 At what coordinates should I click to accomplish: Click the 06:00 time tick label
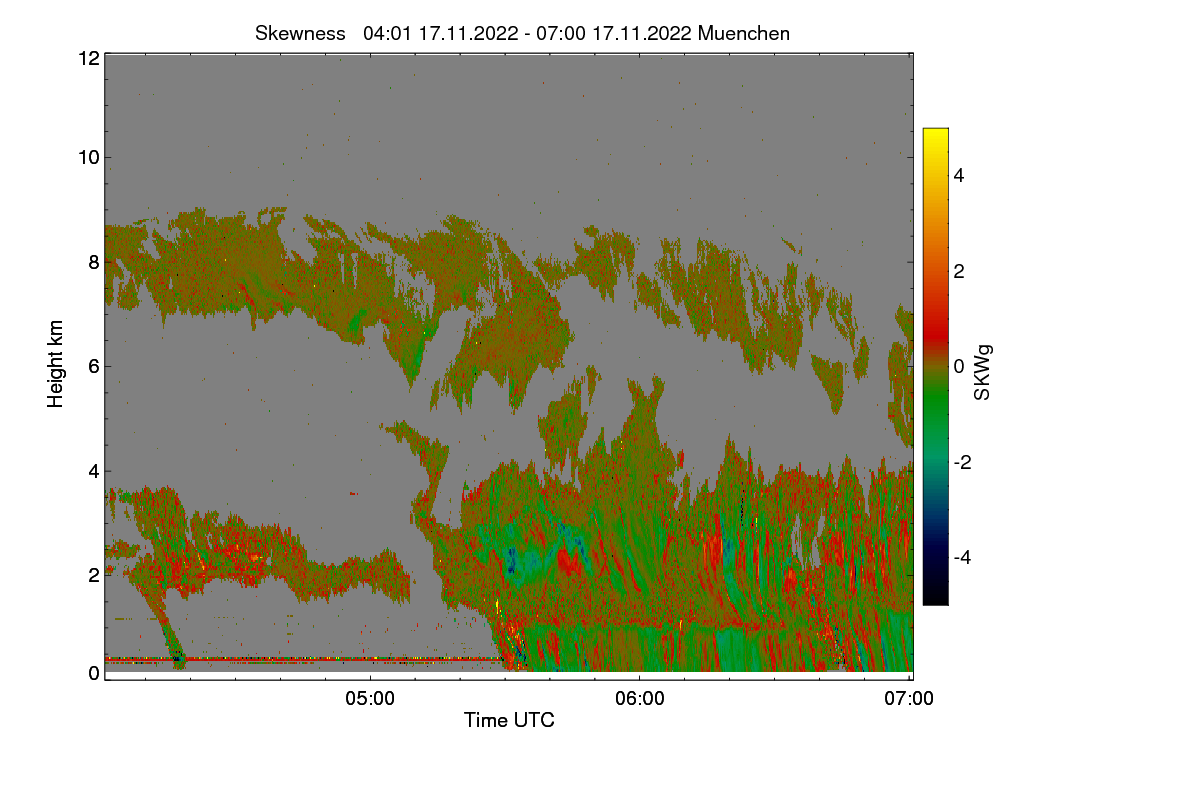(640, 700)
